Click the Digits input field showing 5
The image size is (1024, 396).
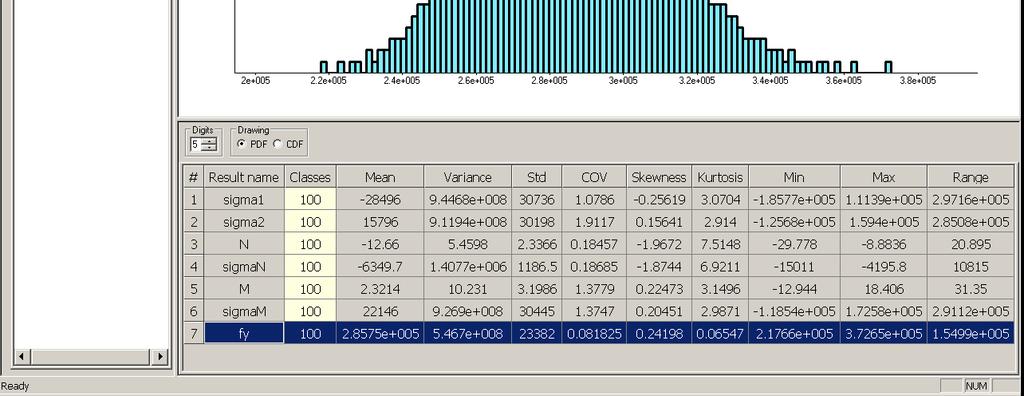[x=195, y=145]
